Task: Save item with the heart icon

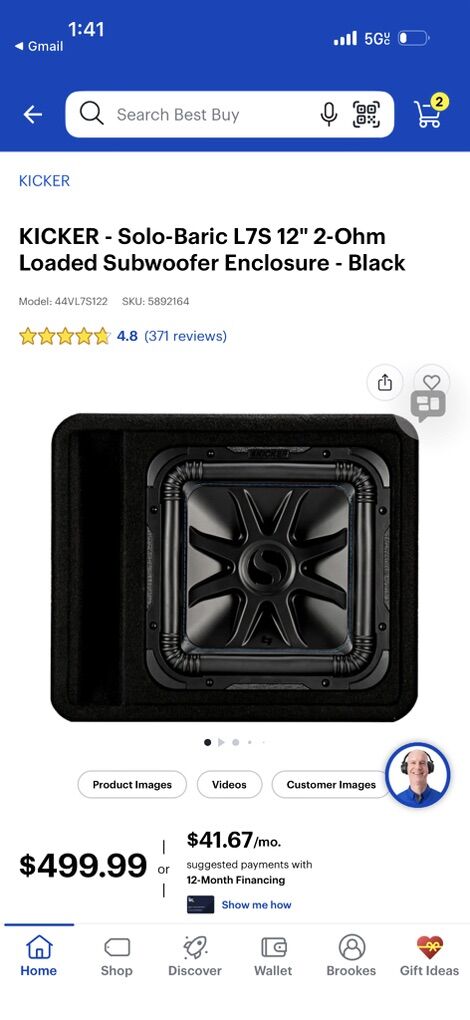Action: tap(432, 382)
